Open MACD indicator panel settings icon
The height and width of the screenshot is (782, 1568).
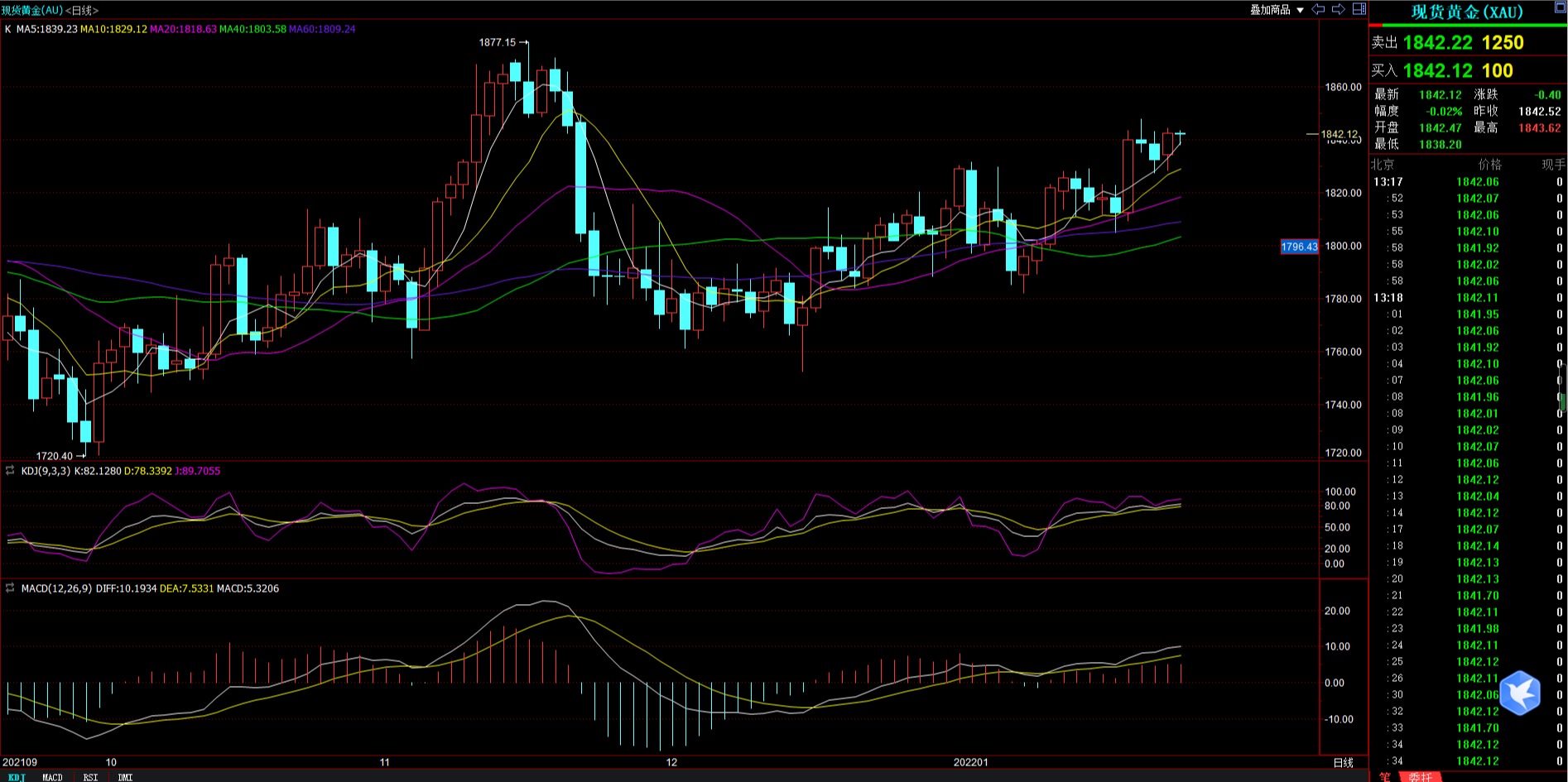pos(10,588)
